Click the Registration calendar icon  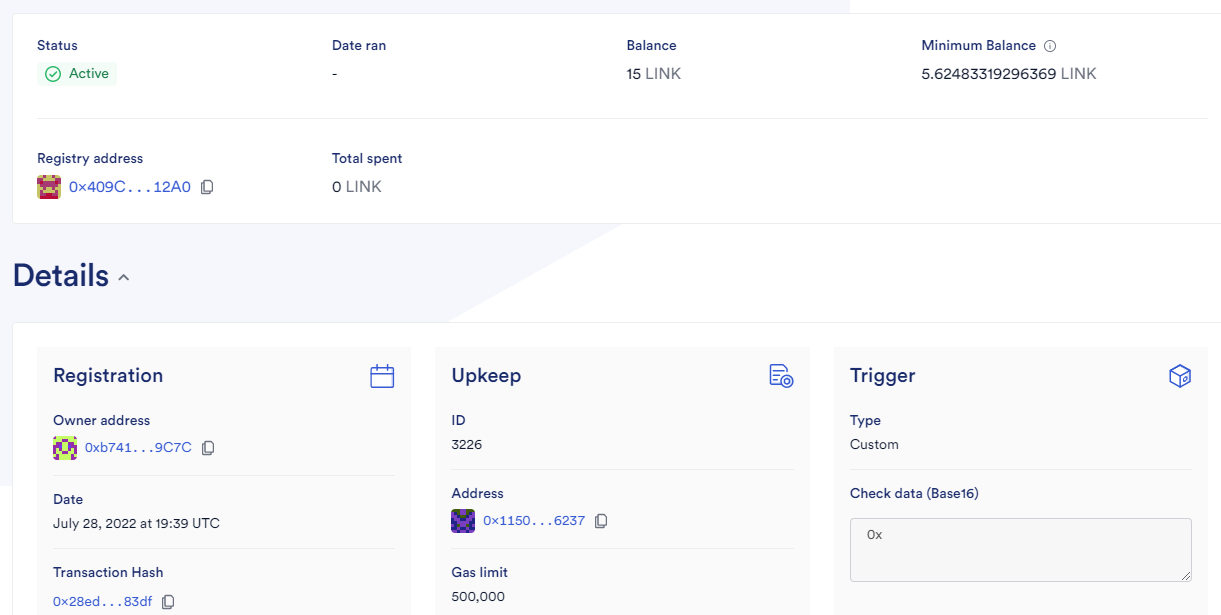(x=382, y=376)
